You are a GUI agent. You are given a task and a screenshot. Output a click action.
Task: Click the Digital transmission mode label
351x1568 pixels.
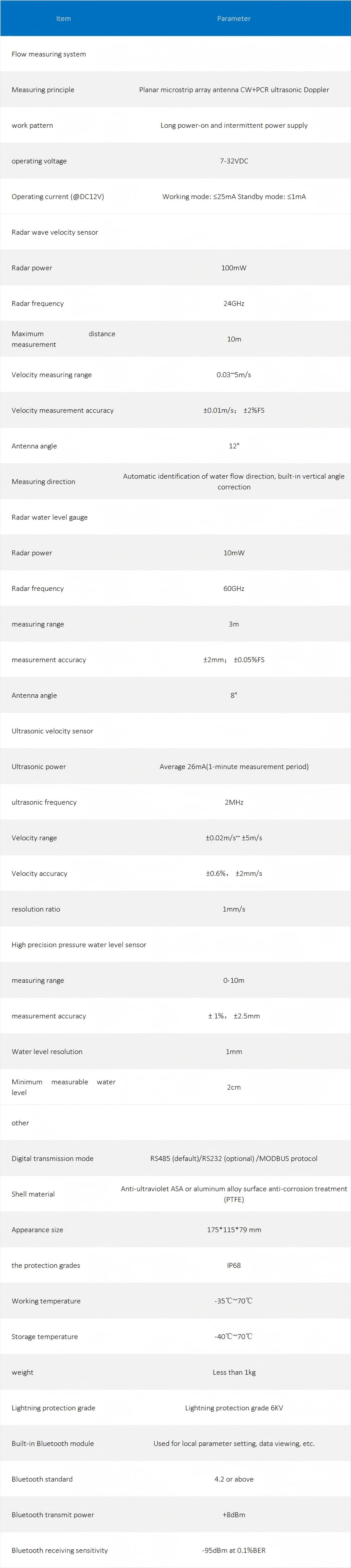pyautogui.click(x=52, y=1158)
